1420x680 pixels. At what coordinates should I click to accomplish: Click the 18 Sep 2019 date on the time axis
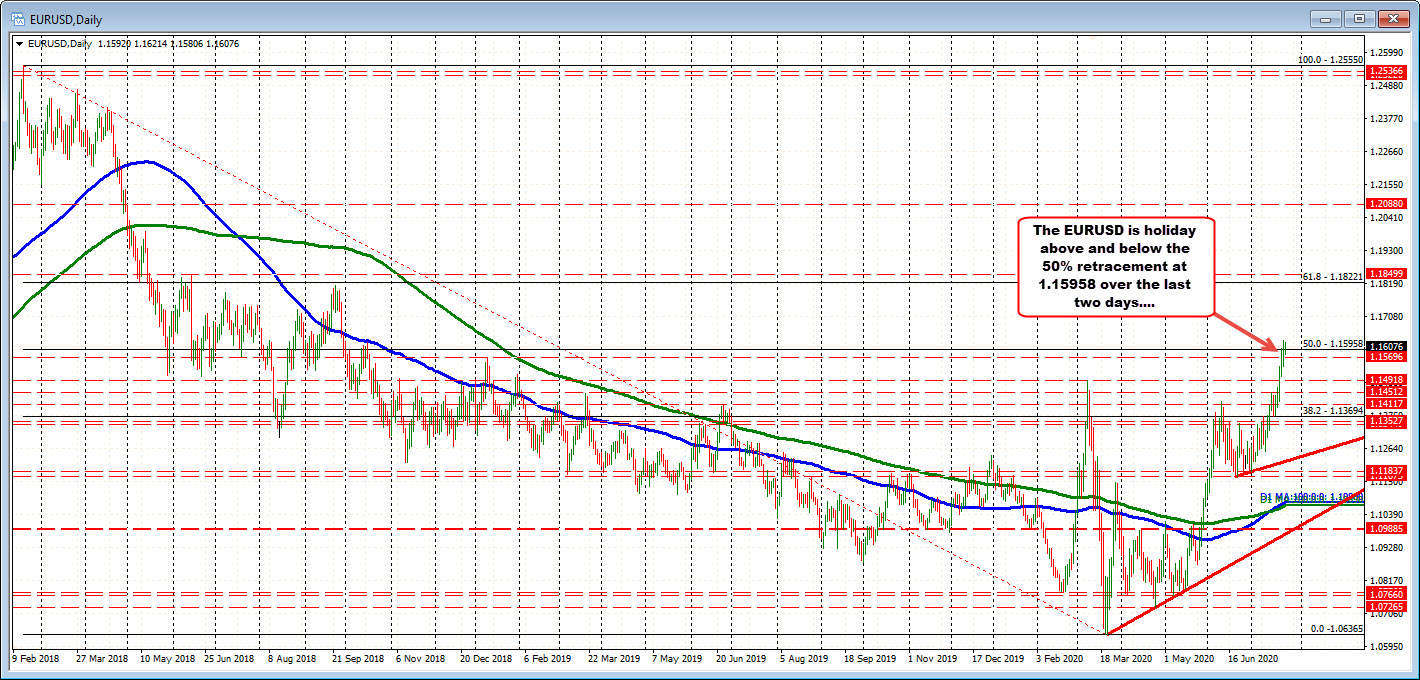(869, 659)
